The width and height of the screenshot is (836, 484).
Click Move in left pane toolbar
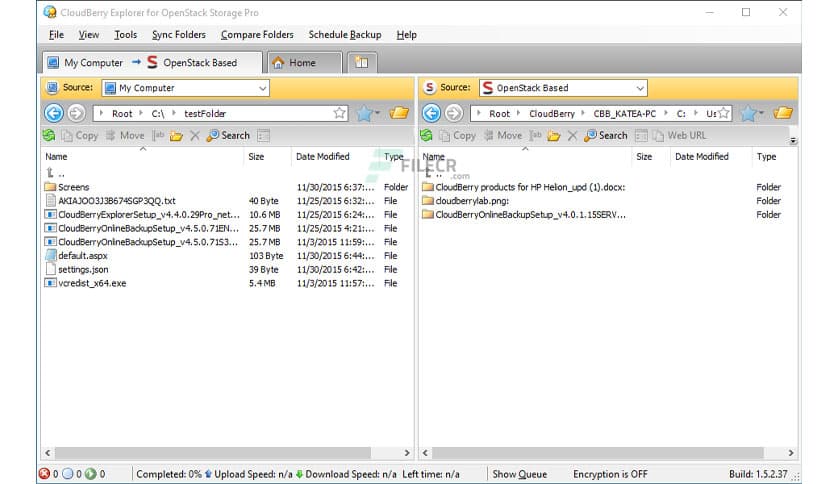[x=125, y=135]
